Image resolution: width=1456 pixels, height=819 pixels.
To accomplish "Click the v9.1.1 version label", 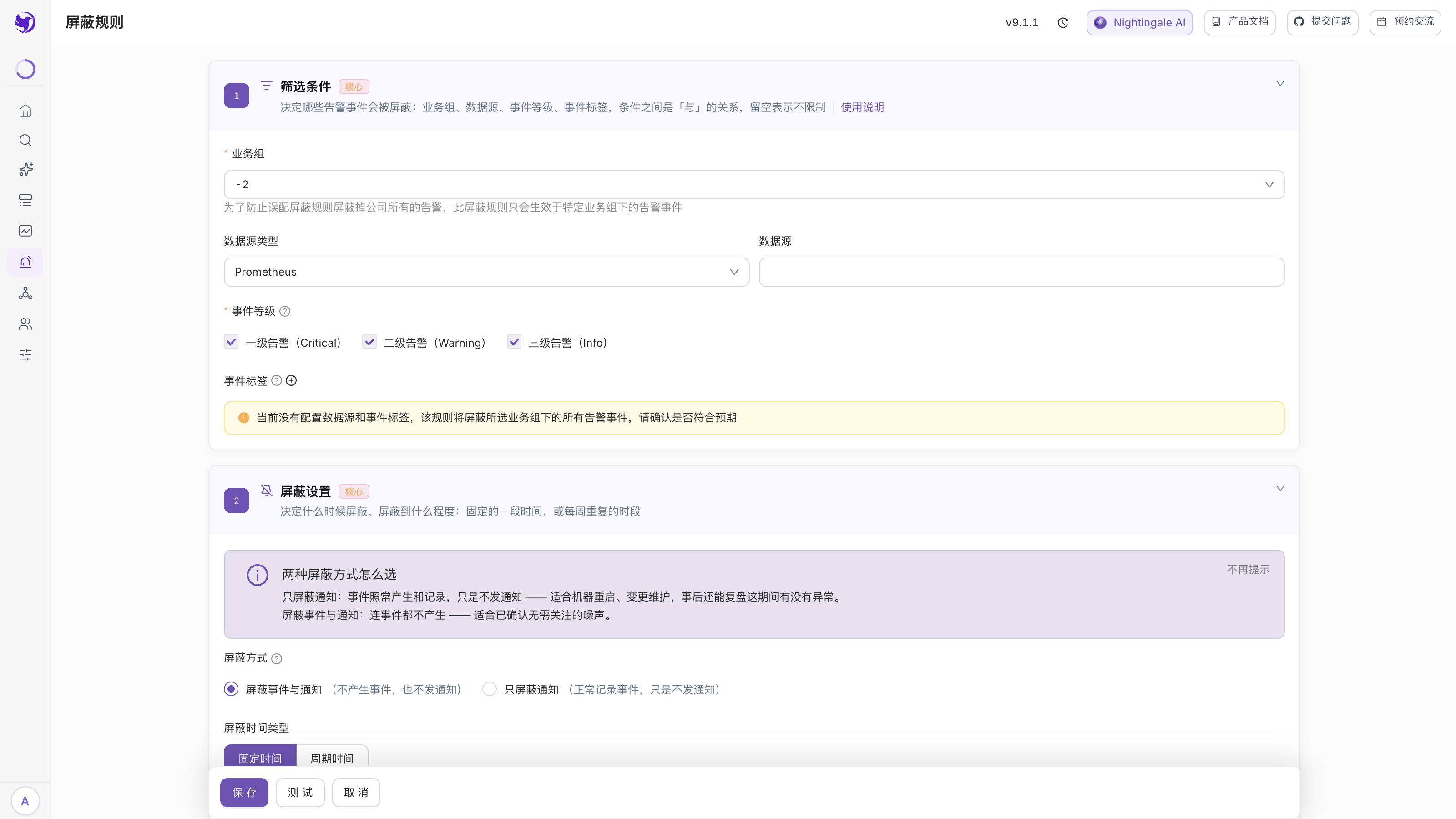I will pyautogui.click(x=1022, y=23).
